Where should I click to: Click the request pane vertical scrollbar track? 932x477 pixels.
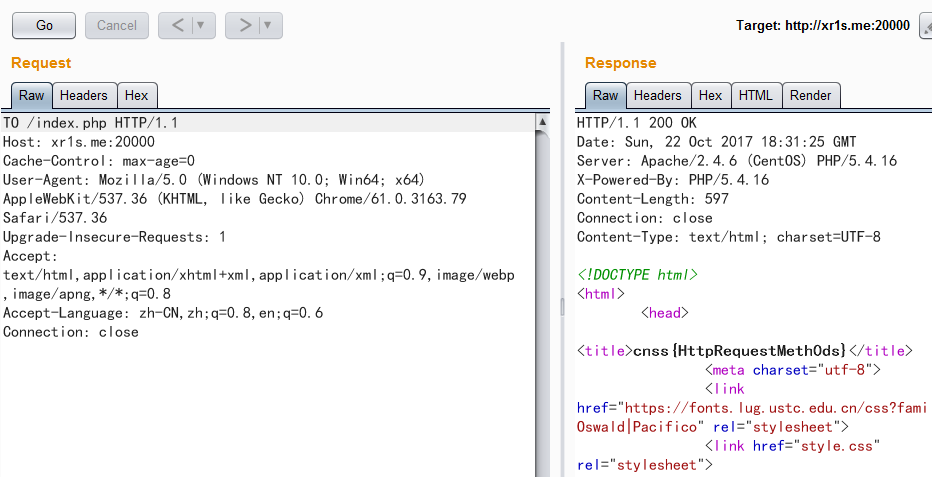(x=542, y=300)
